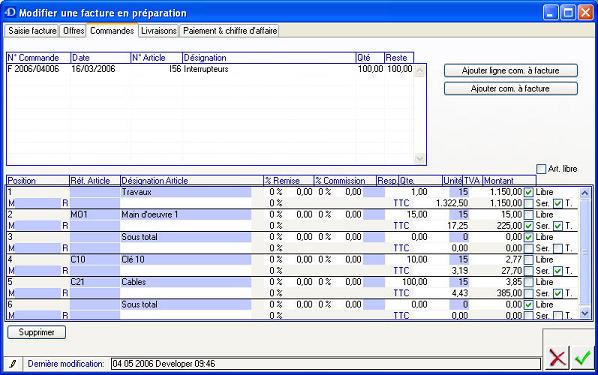598x375 pixels.
Task: Click invoice lines scrollbar down arrow
Action: click(585, 313)
